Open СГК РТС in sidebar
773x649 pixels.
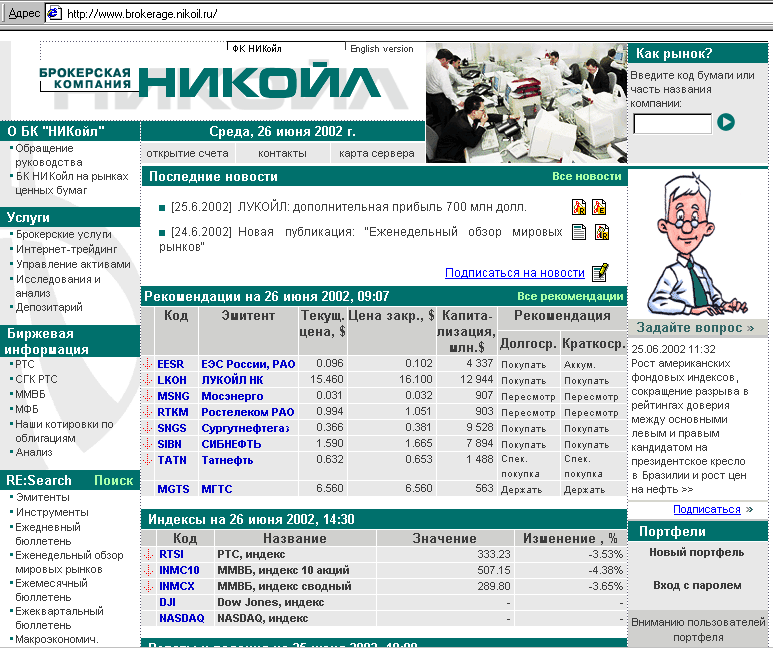[36, 379]
